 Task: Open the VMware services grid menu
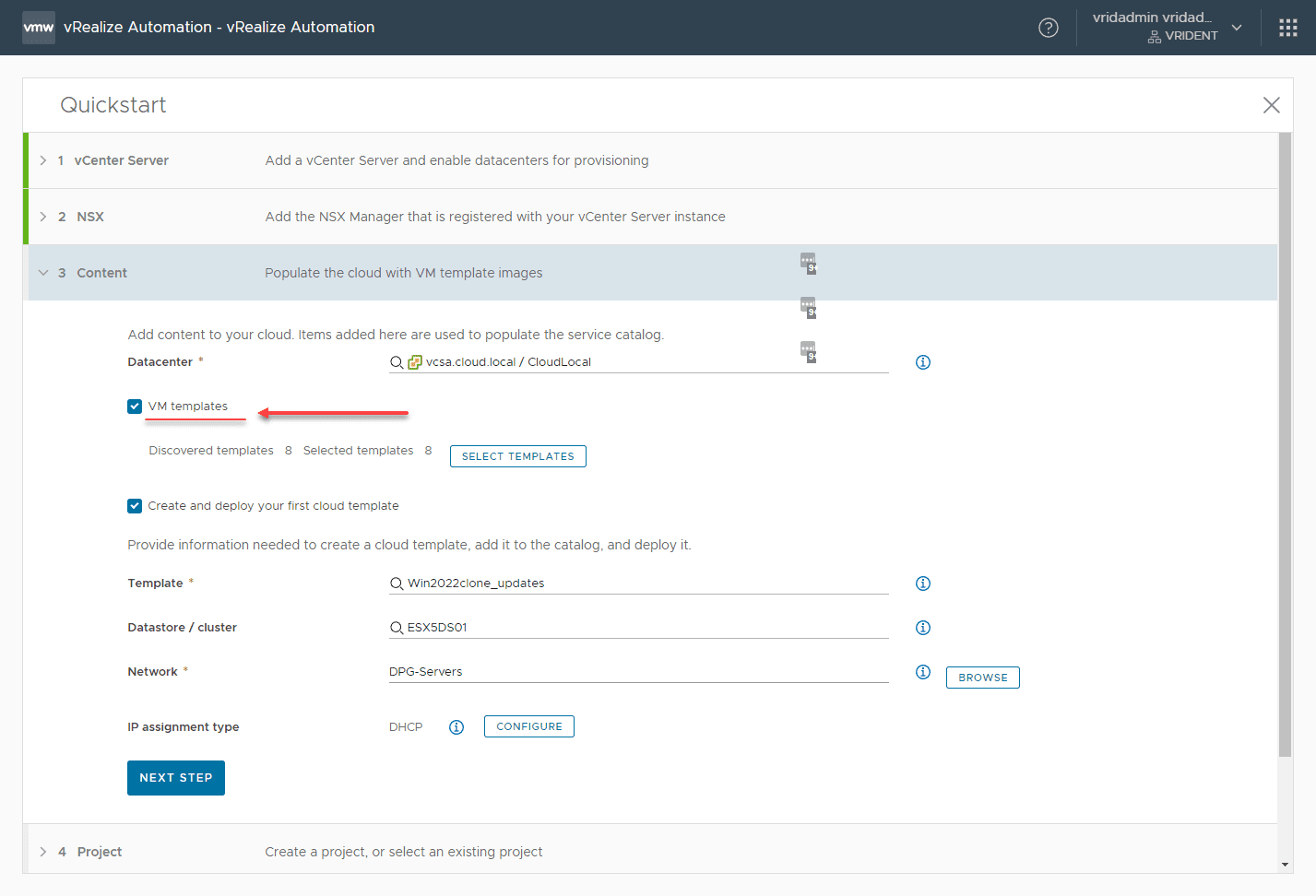(1288, 28)
